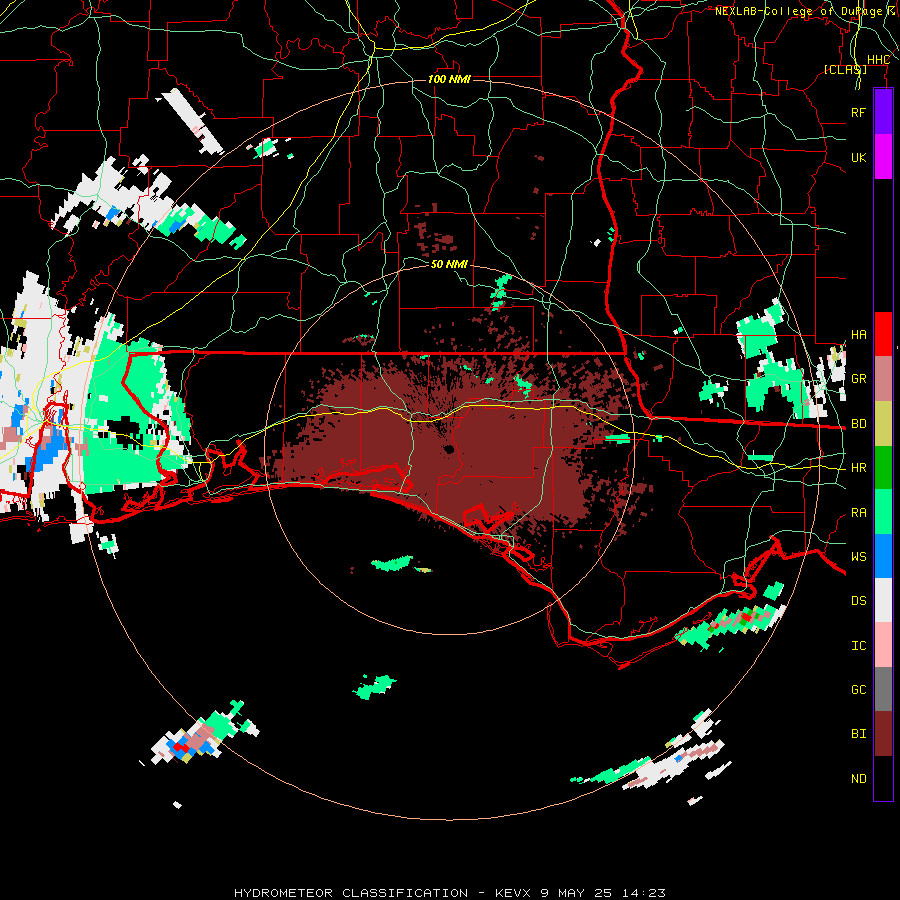Image resolution: width=900 pixels, height=900 pixels.
Task: Click the HHC product code text
Action: coord(878,60)
